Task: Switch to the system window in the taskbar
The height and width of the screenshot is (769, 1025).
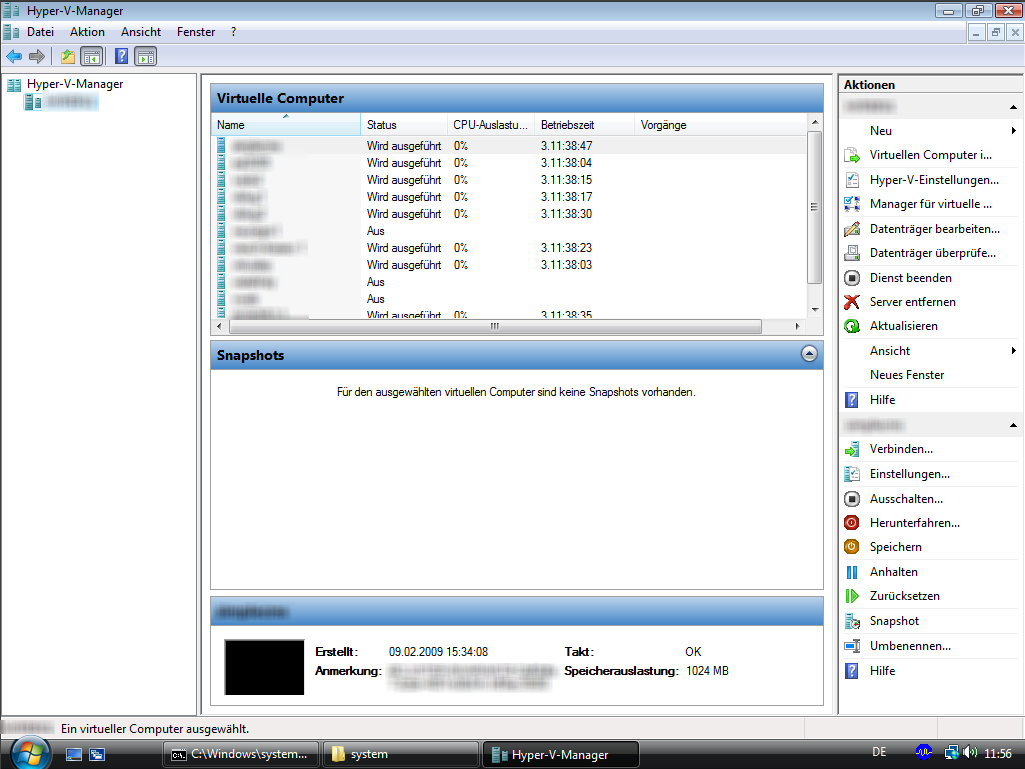Action: (400, 753)
